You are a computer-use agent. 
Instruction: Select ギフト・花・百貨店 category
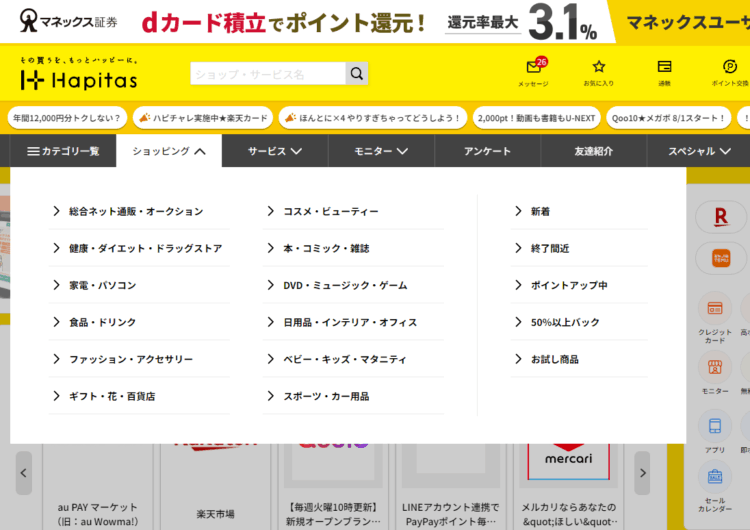tap(139, 396)
